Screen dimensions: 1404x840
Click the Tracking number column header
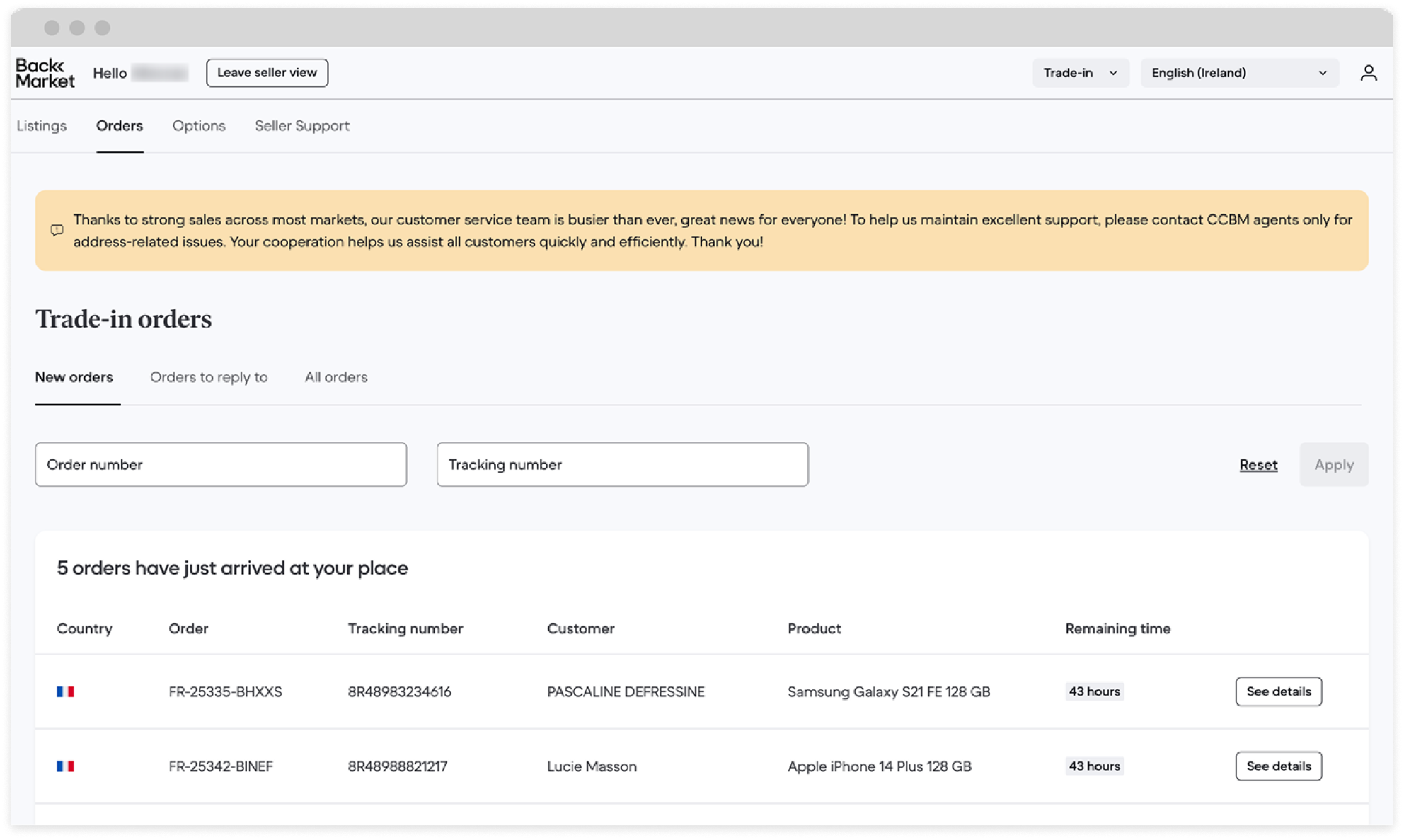(405, 628)
